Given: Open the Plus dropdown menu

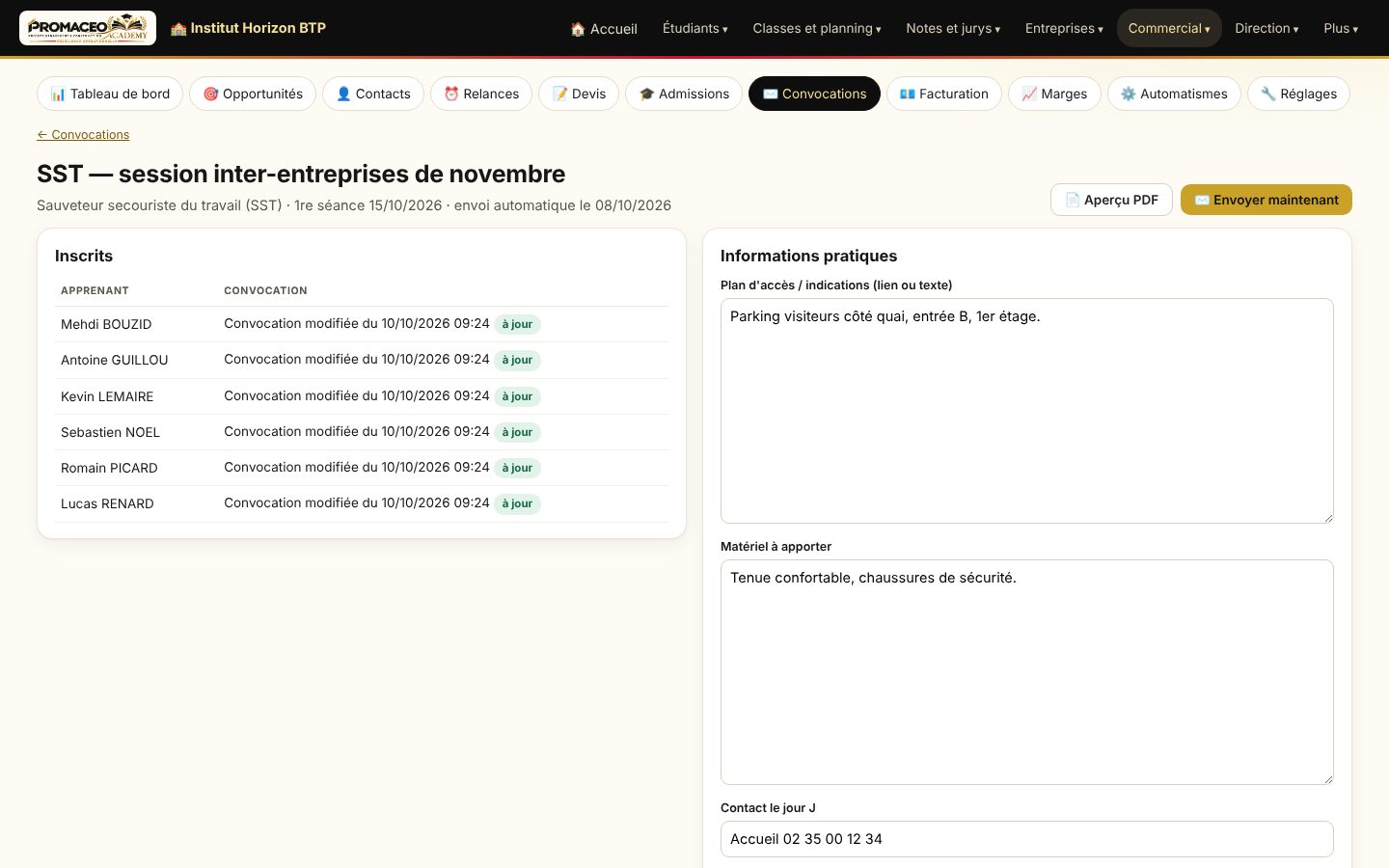Looking at the screenshot, I should coord(1341,28).
